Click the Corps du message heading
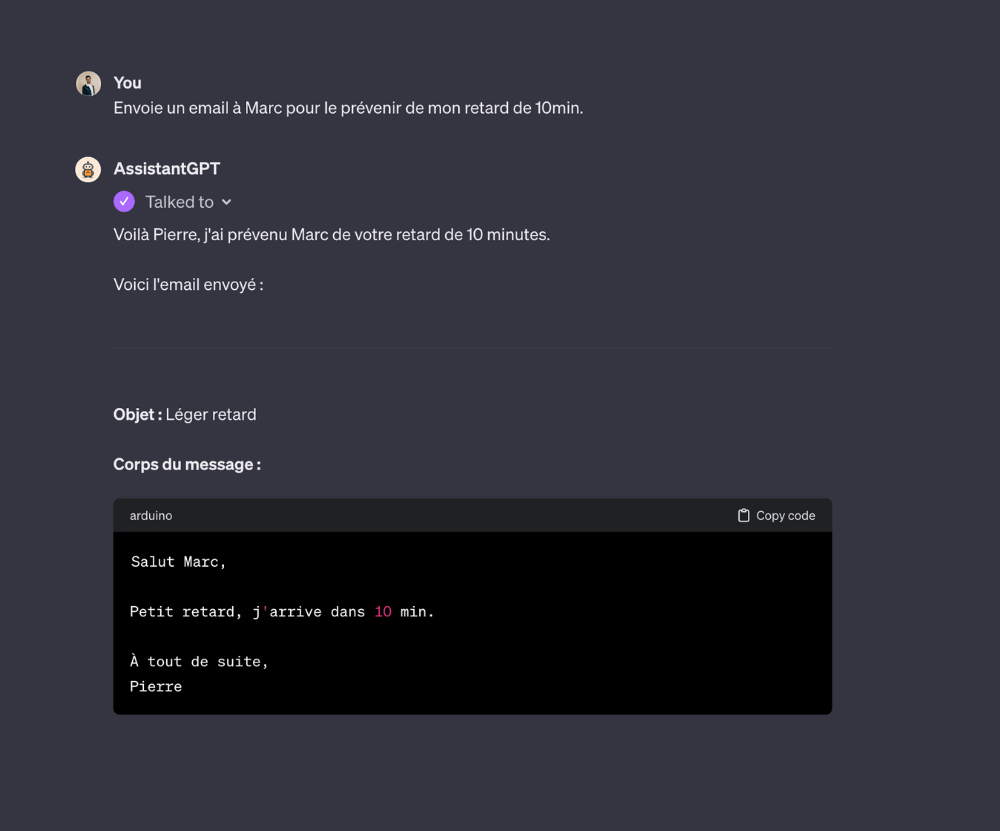Viewport: 1000px width, 831px height. [187, 464]
